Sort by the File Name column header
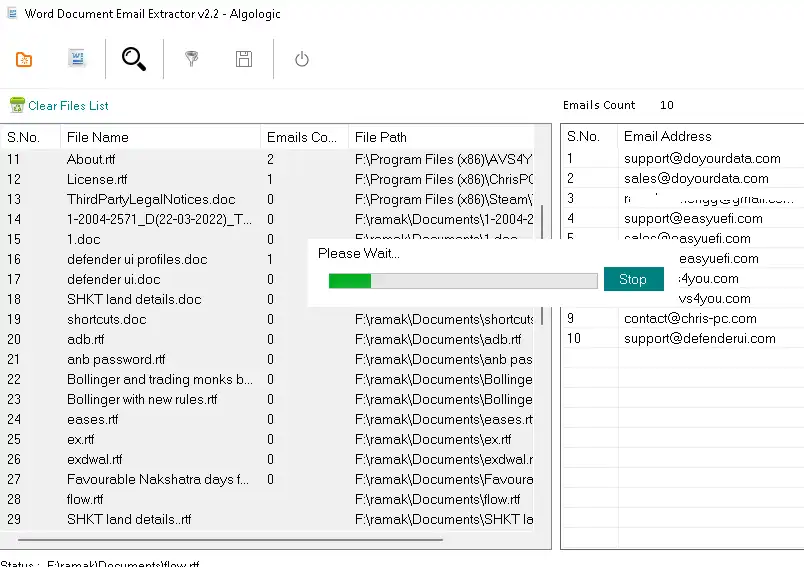Screen dimensions: 804x567 coord(98,137)
